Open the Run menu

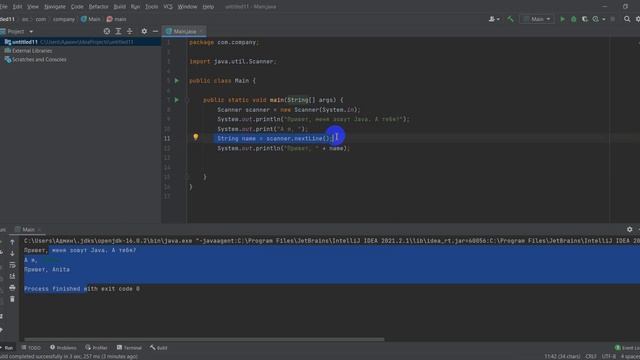[135, 7]
